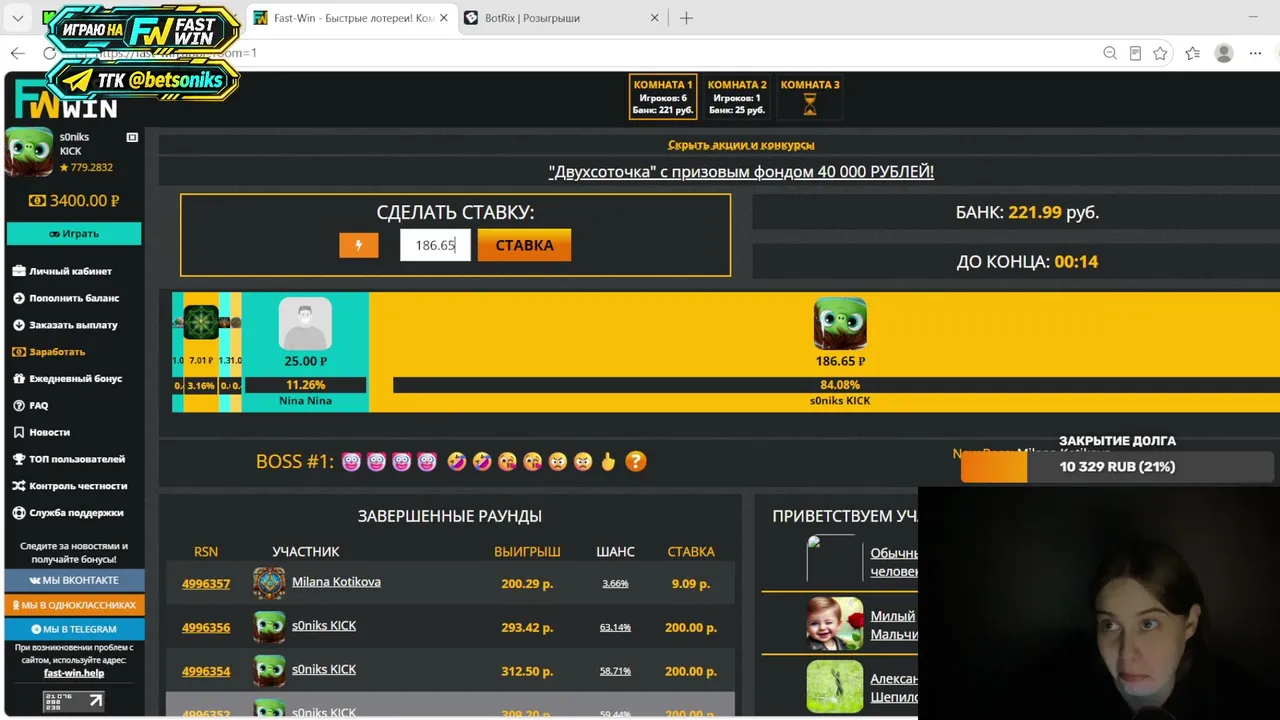The image size is (1280, 720).
Task: Click the 3400.00 ₽ balance display
Action: [x=74, y=201]
